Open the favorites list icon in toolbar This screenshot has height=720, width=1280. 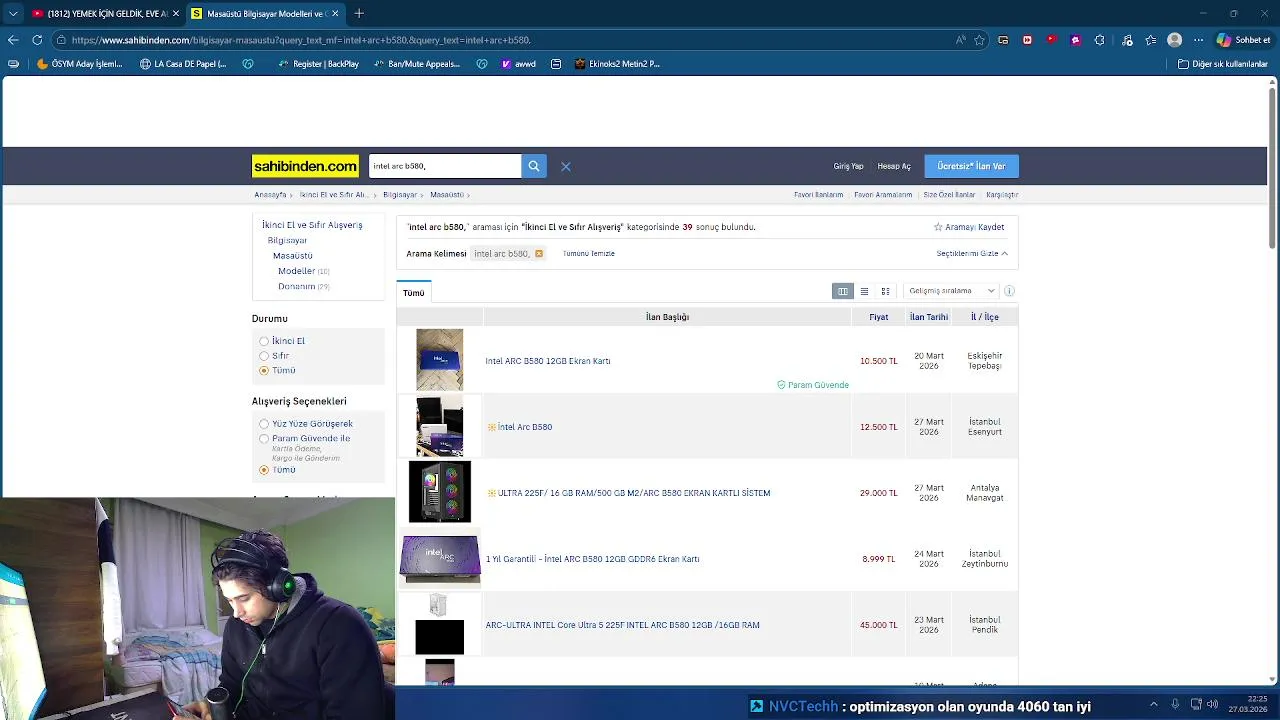point(1151,40)
